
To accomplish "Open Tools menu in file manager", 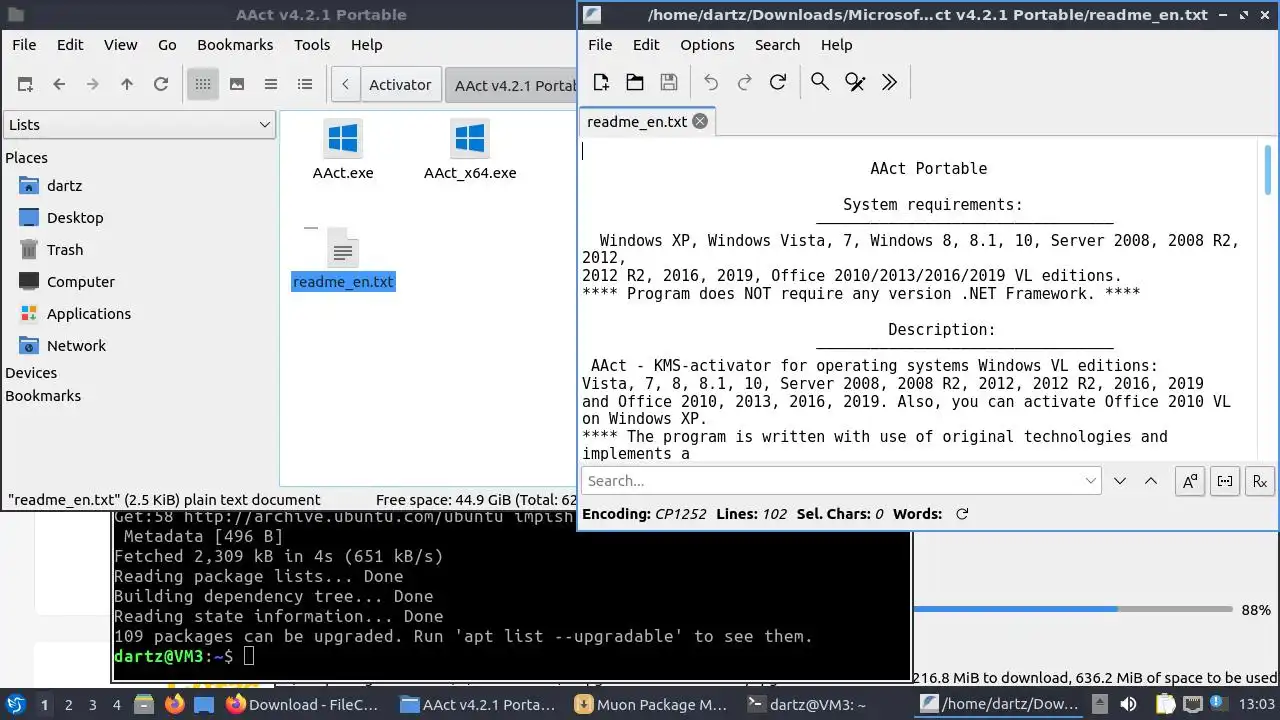I will pyautogui.click(x=312, y=45).
